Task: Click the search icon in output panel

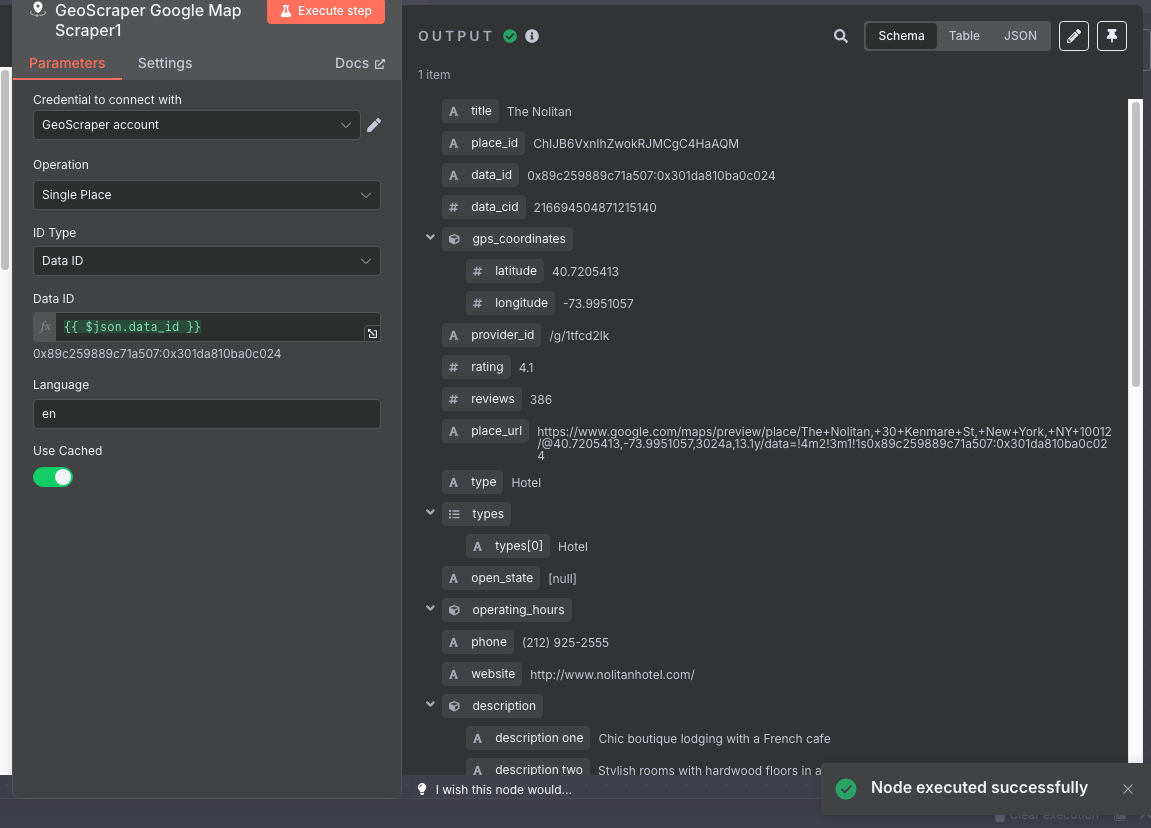Action: 840,36
